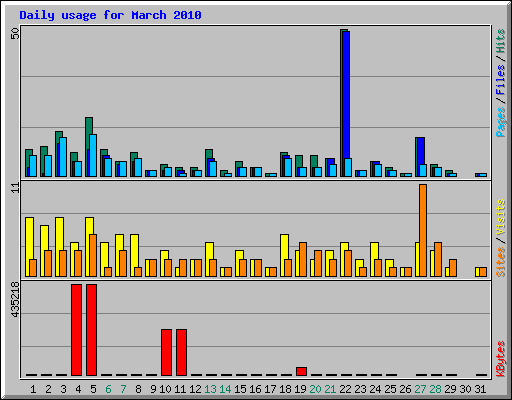Viewport: 512px width, 400px height.
Task: Click day label "11" on the x-axis
Action: coord(180,389)
